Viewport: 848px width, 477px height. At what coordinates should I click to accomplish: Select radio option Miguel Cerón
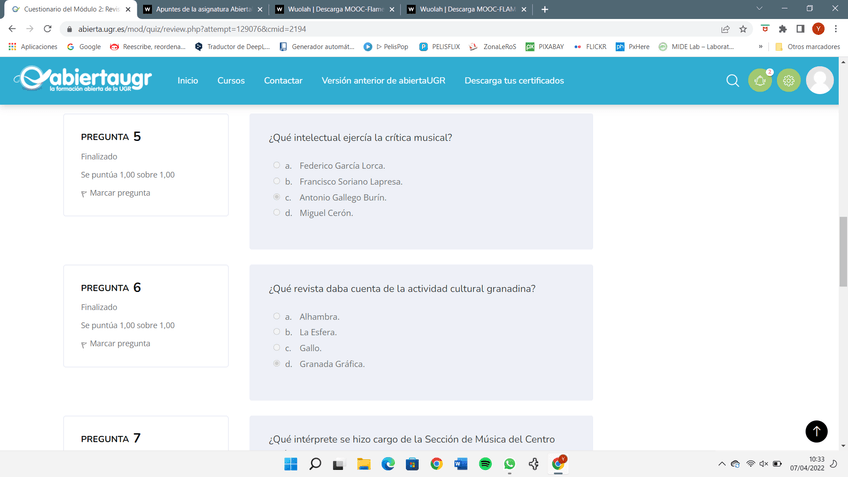point(276,213)
